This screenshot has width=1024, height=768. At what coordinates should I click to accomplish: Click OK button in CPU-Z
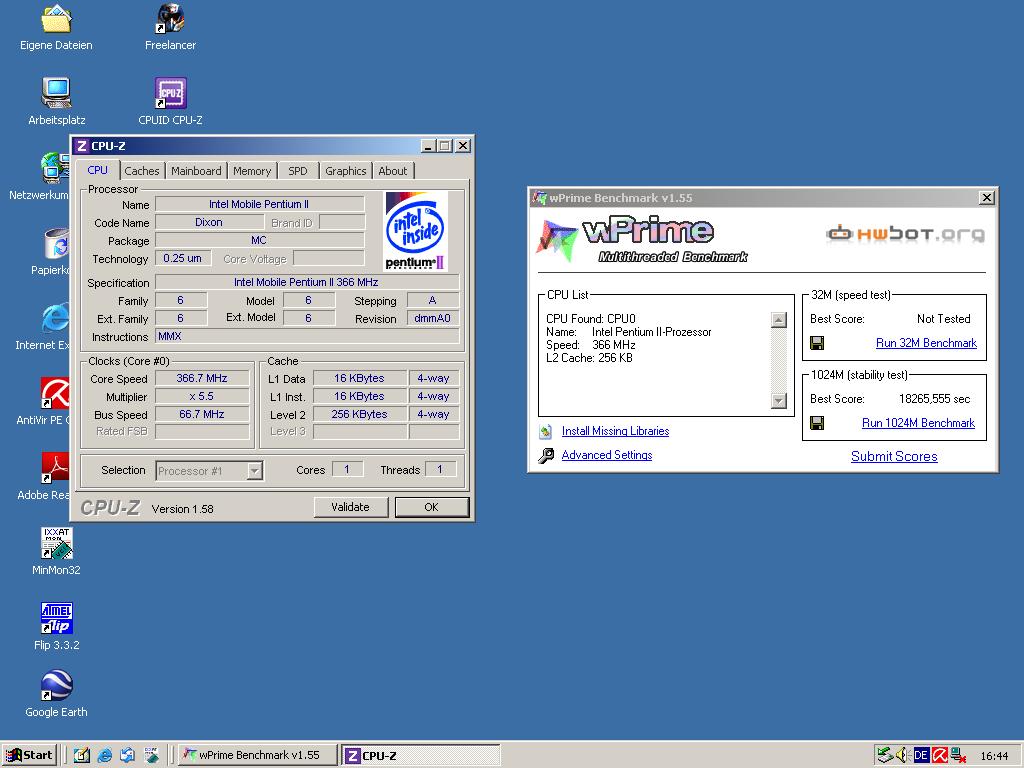432,507
